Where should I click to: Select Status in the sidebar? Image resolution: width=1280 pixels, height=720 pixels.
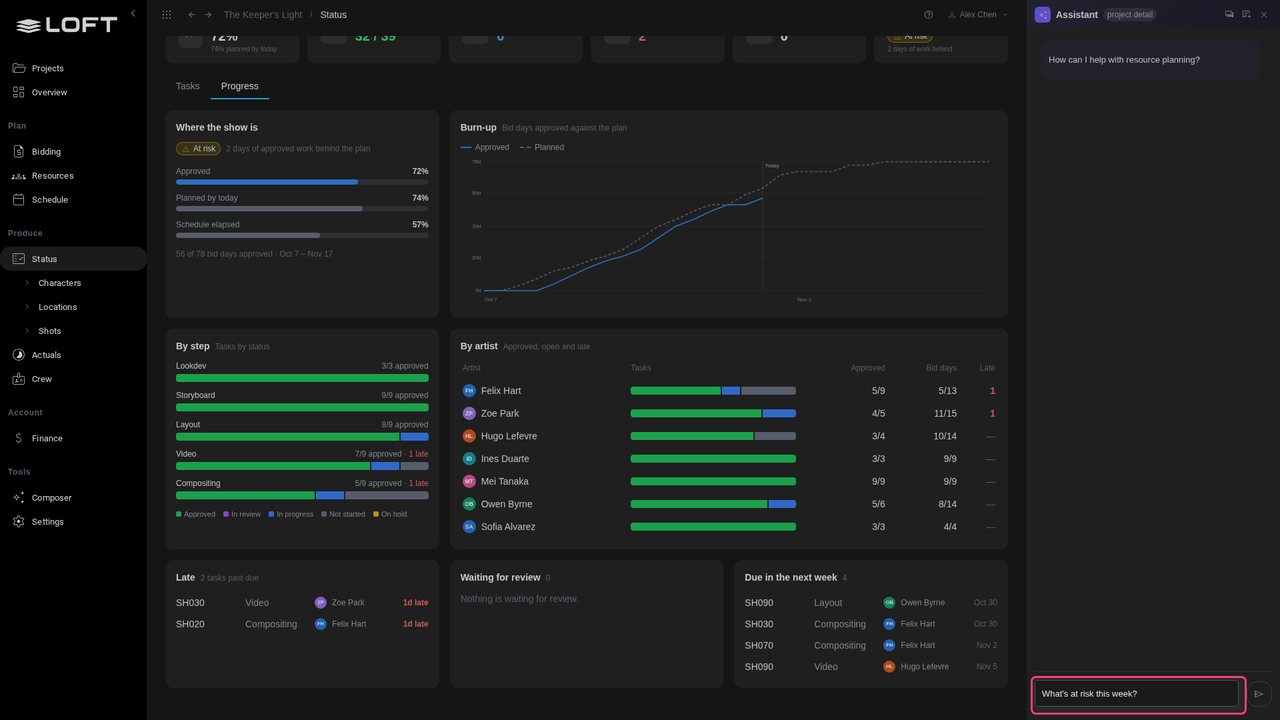[73, 259]
